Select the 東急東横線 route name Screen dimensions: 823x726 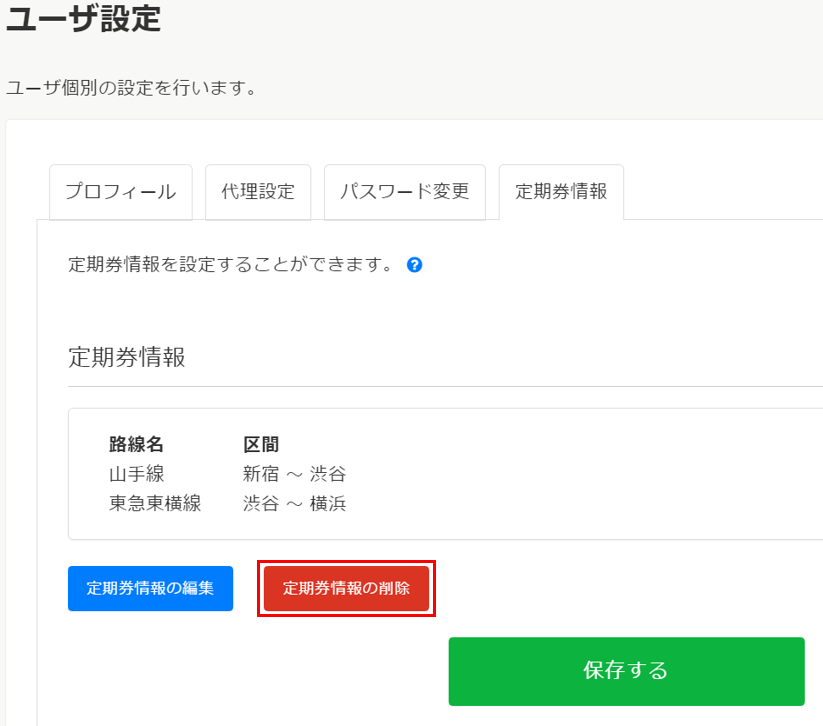[x=155, y=504]
